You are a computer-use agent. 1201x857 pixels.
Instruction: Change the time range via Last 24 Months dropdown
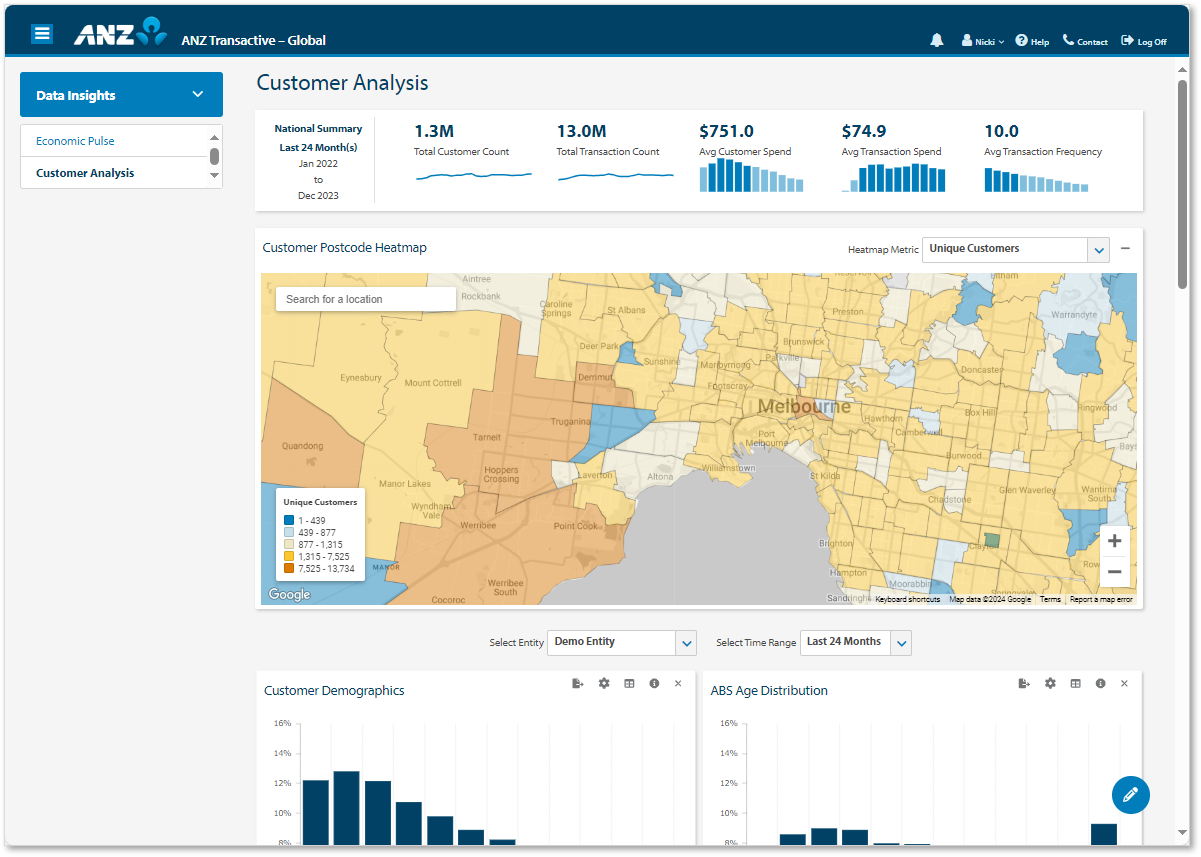[x=901, y=643]
